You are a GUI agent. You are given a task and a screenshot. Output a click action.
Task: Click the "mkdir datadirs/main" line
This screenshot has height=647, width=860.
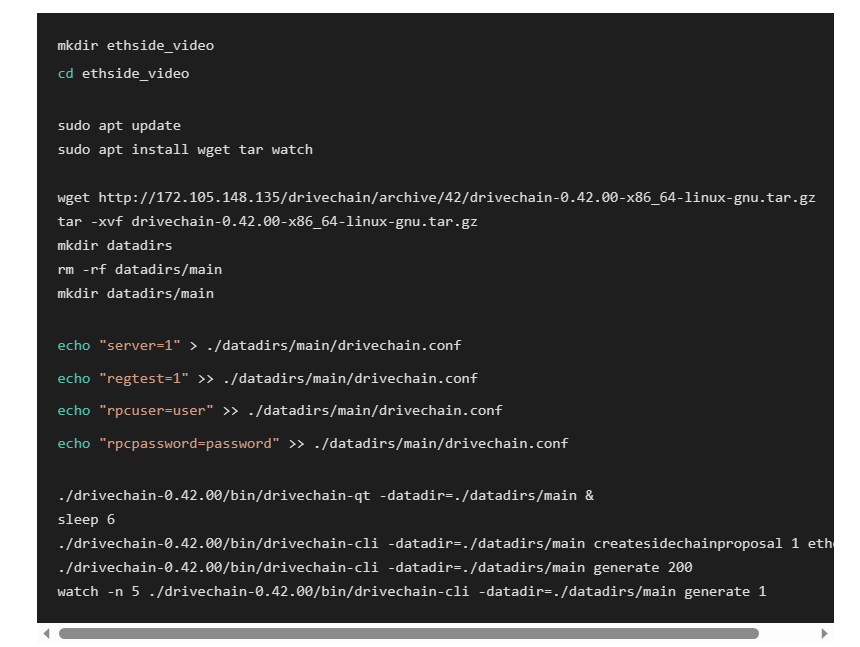click(136, 293)
